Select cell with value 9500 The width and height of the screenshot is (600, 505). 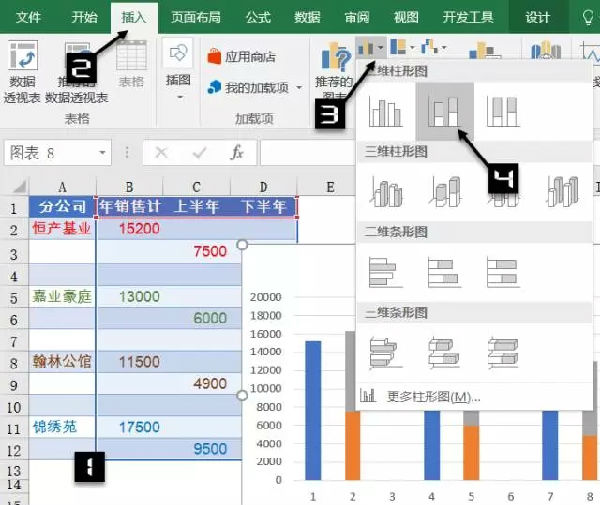point(197,449)
